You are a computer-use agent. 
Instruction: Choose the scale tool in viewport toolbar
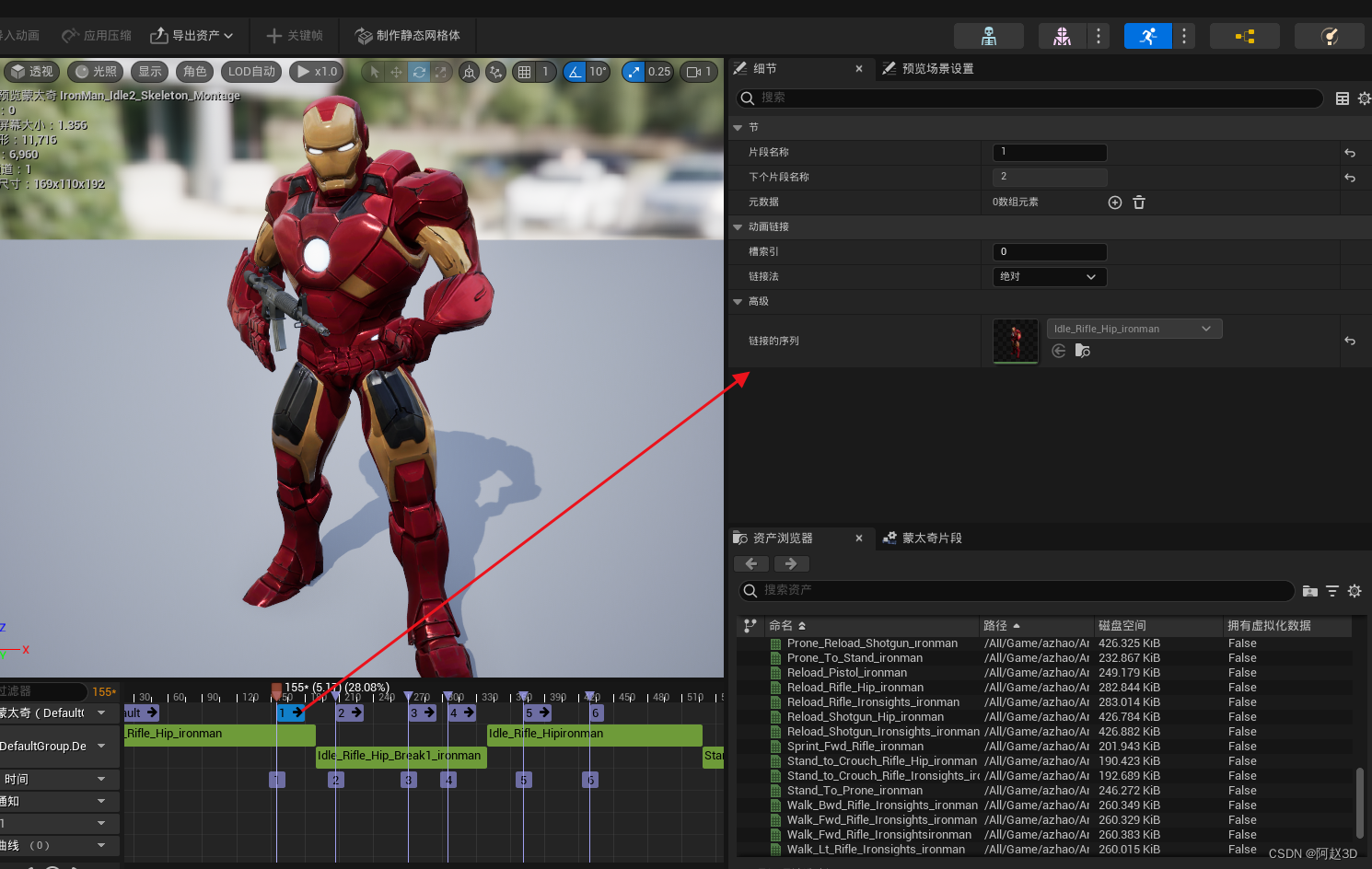(441, 72)
